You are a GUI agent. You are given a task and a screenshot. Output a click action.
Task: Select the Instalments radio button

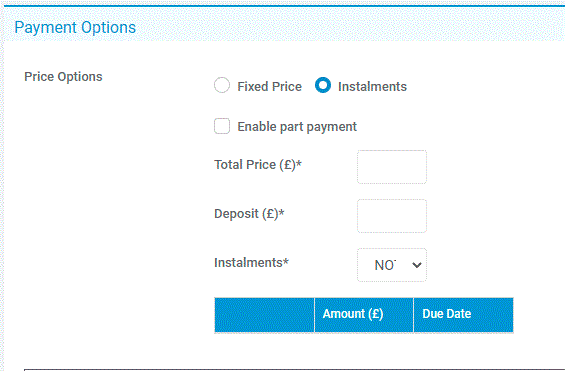(323, 85)
